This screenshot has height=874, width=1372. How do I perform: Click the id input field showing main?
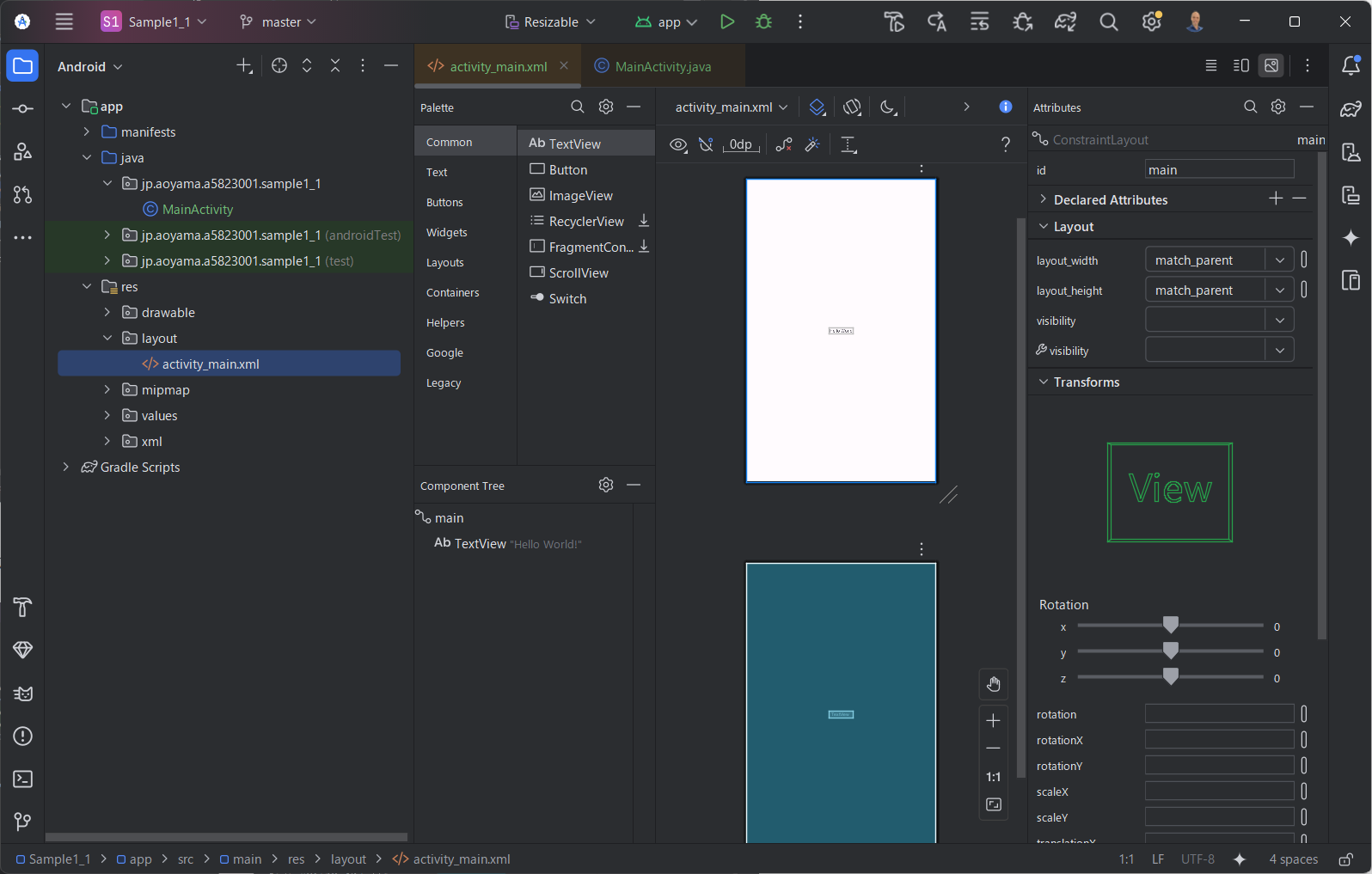pyautogui.click(x=1219, y=169)
